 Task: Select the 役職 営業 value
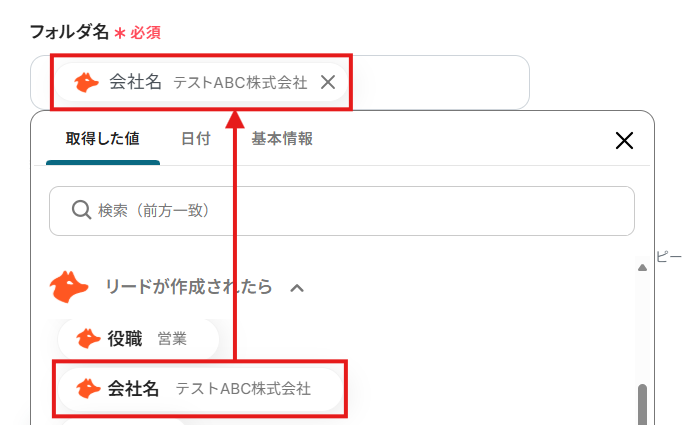point(138,339)
